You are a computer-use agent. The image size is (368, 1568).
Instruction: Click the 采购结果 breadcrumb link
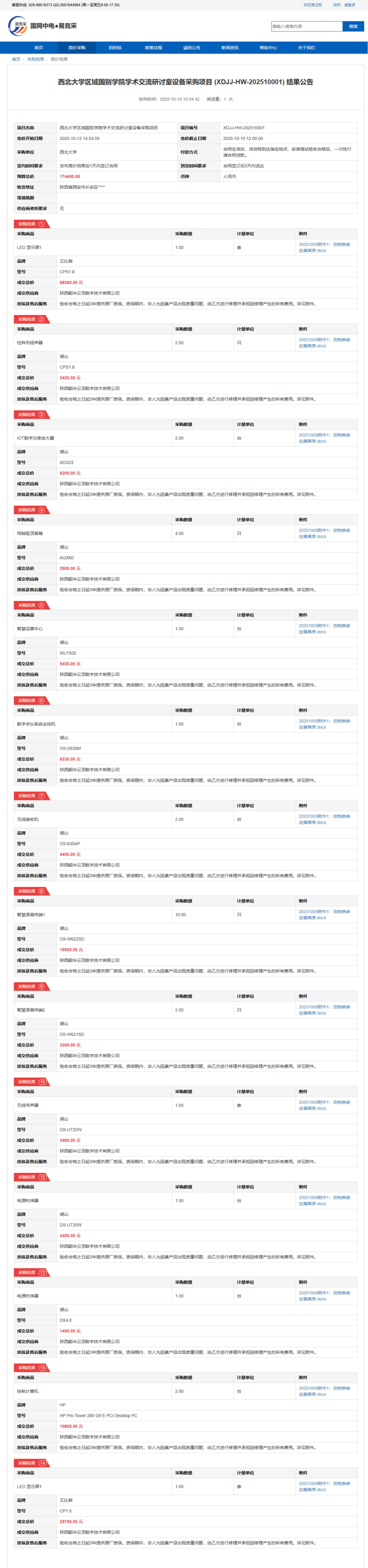coord(35,59)
